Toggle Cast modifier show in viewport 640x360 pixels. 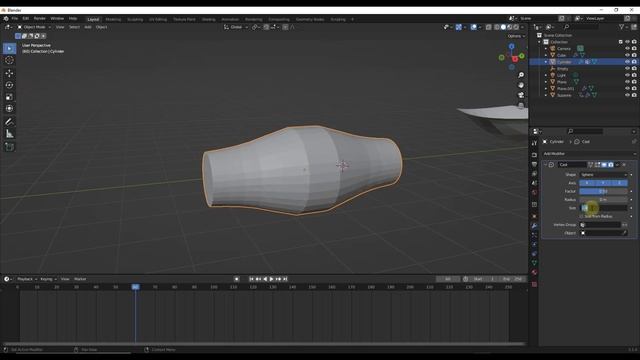(x=604, y=164)
